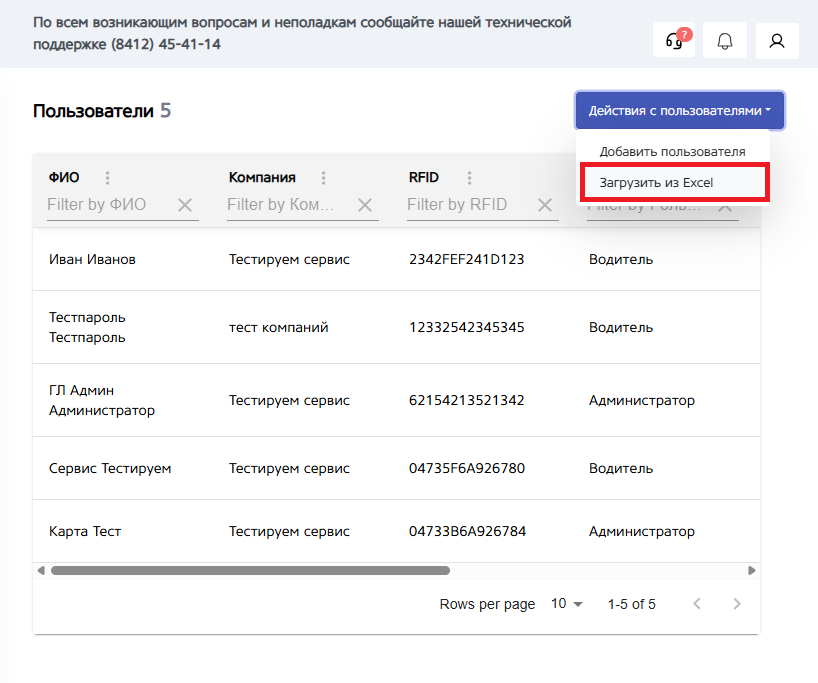Click the Пользователи heading

coord(93,111)
